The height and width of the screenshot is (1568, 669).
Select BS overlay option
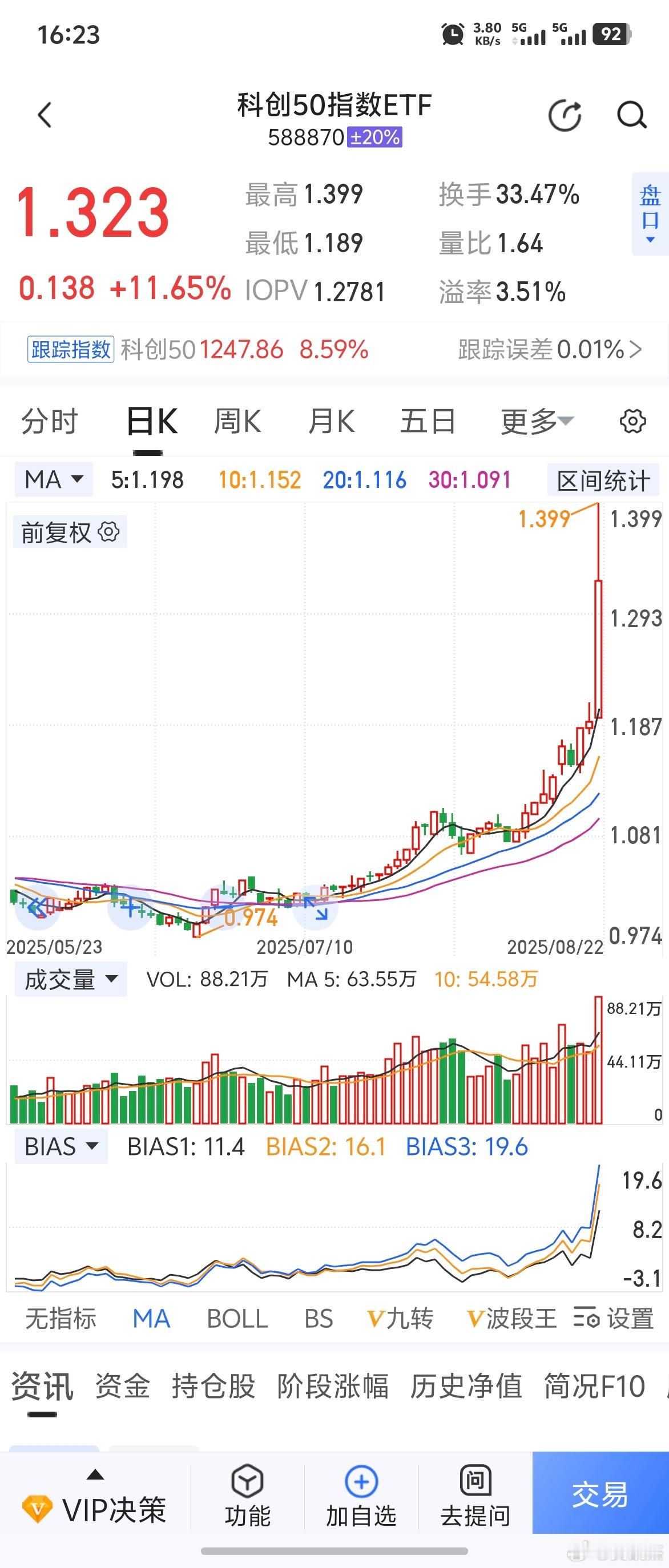coord(319,1319)
